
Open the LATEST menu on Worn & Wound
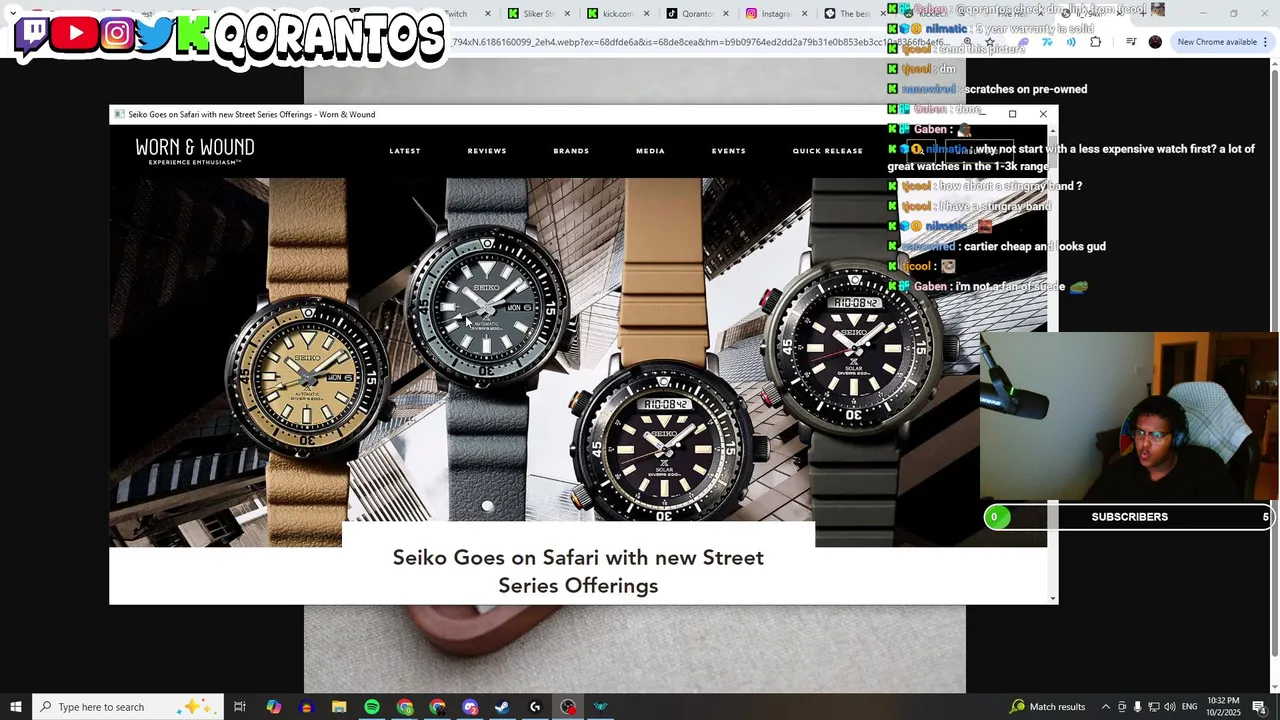click(405, 151)
